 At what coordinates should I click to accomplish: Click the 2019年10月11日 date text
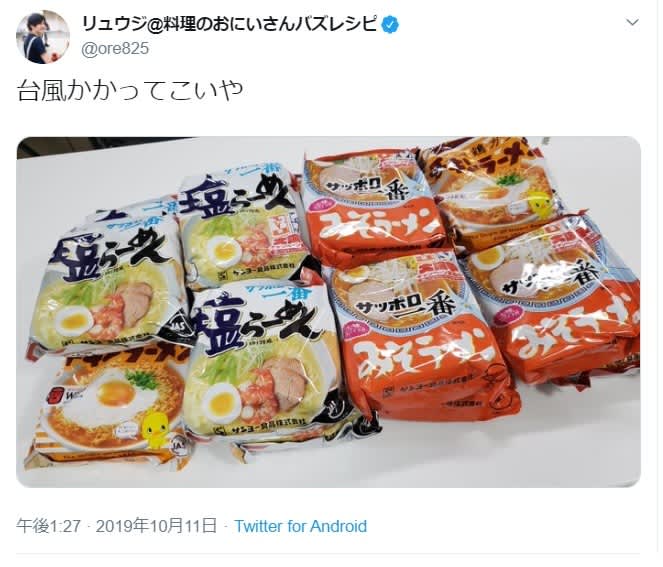pos(156,526)
